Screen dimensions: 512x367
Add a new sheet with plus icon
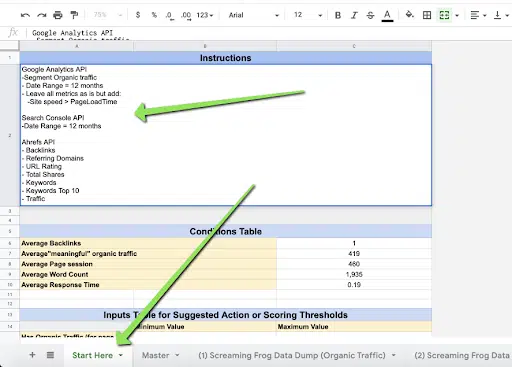point(32,355)
